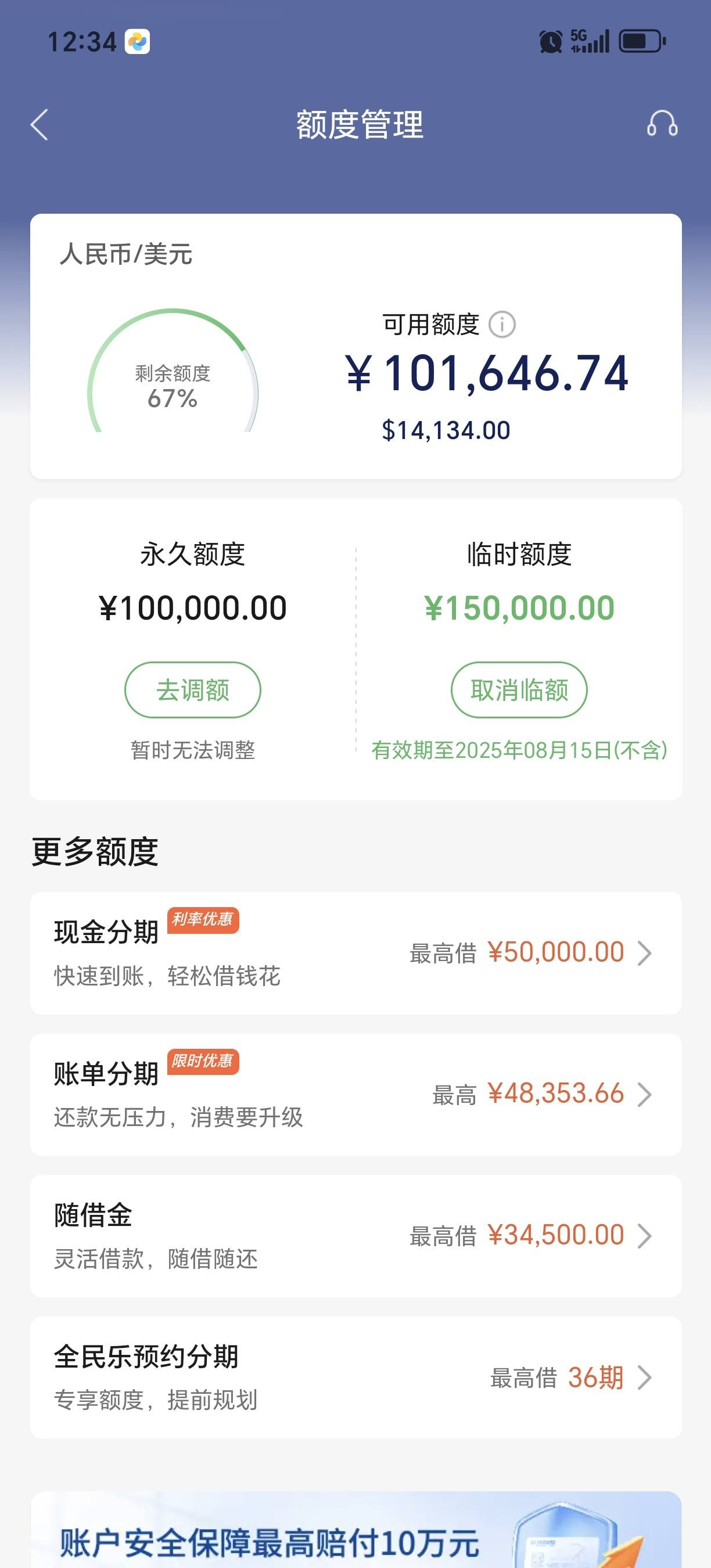The image size is (711, 1568).
Task: Click the 取消临额 button
Action: tap(519, 690)
